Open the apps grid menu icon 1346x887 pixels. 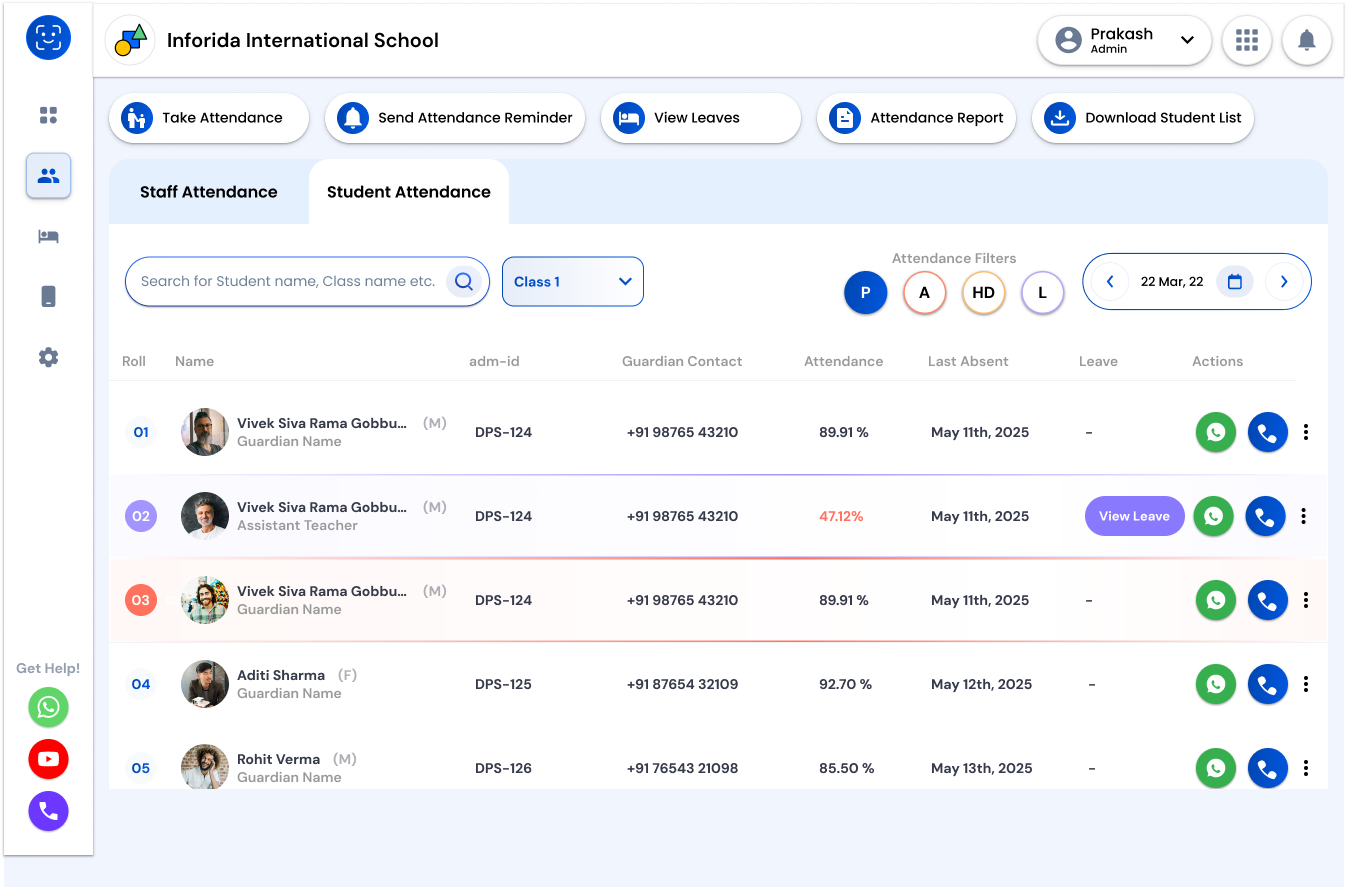(1246, 41)
